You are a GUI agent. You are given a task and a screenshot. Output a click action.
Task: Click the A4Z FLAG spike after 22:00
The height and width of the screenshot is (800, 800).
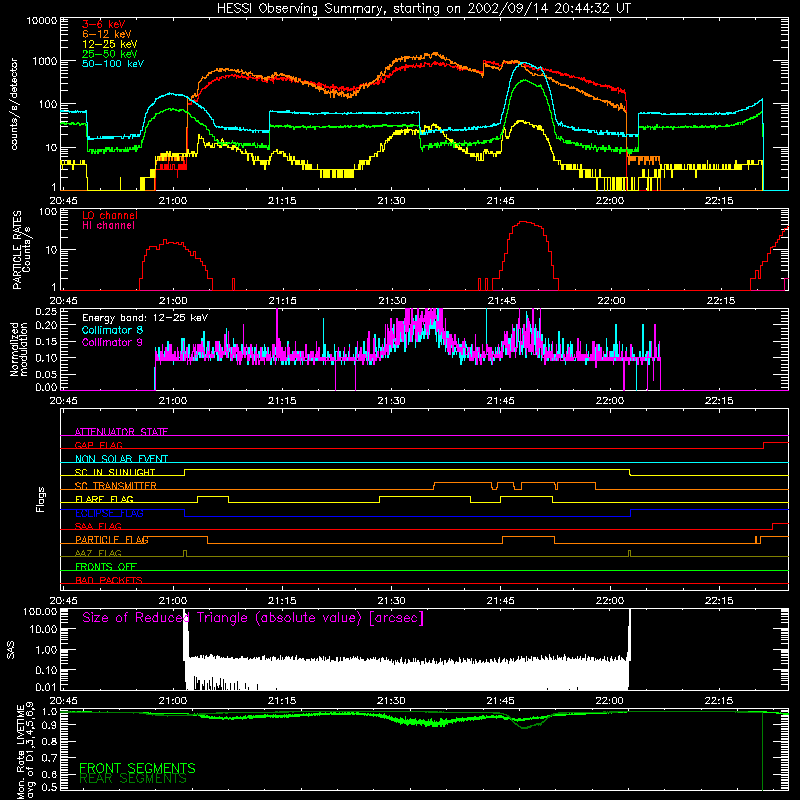[x=630, y=553]
